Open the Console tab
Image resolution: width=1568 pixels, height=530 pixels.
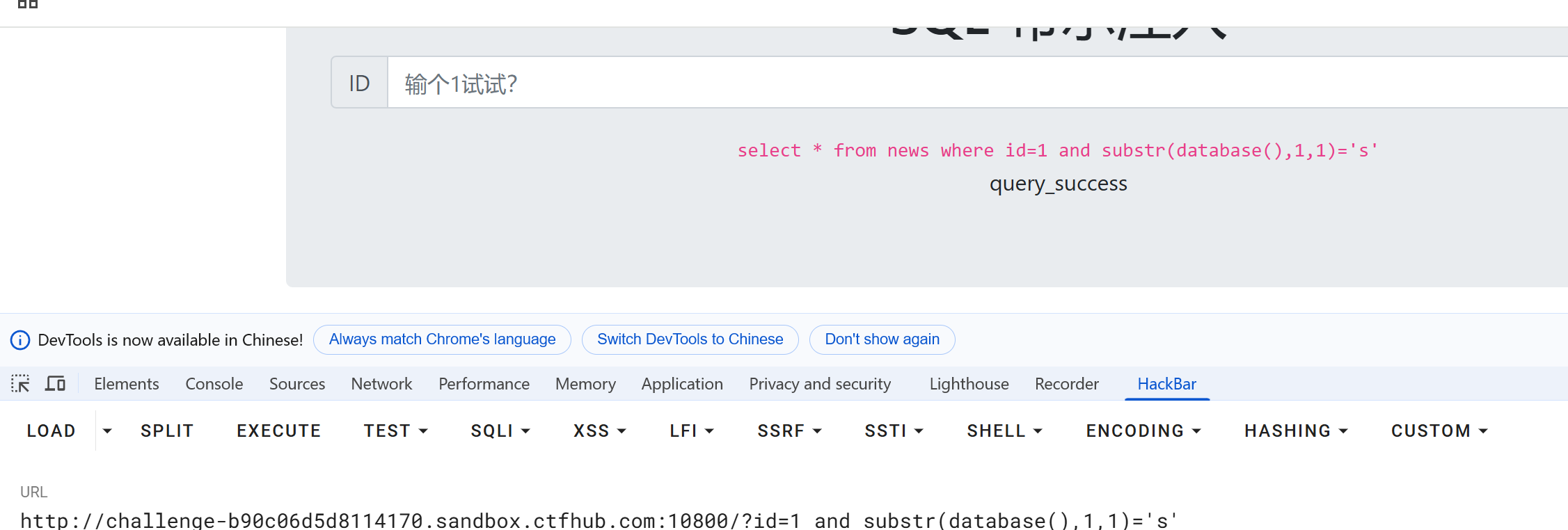214,384
